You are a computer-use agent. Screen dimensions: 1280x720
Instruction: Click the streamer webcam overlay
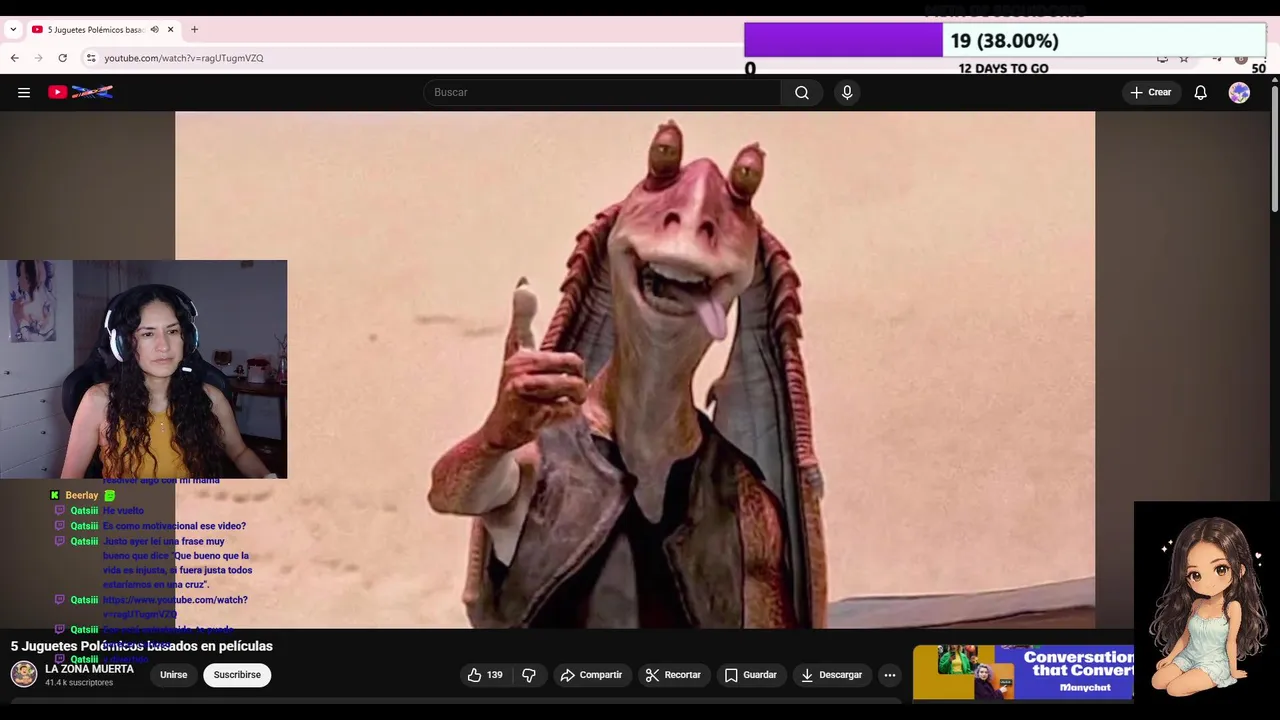pyautogui.click(x=143, y=369)
